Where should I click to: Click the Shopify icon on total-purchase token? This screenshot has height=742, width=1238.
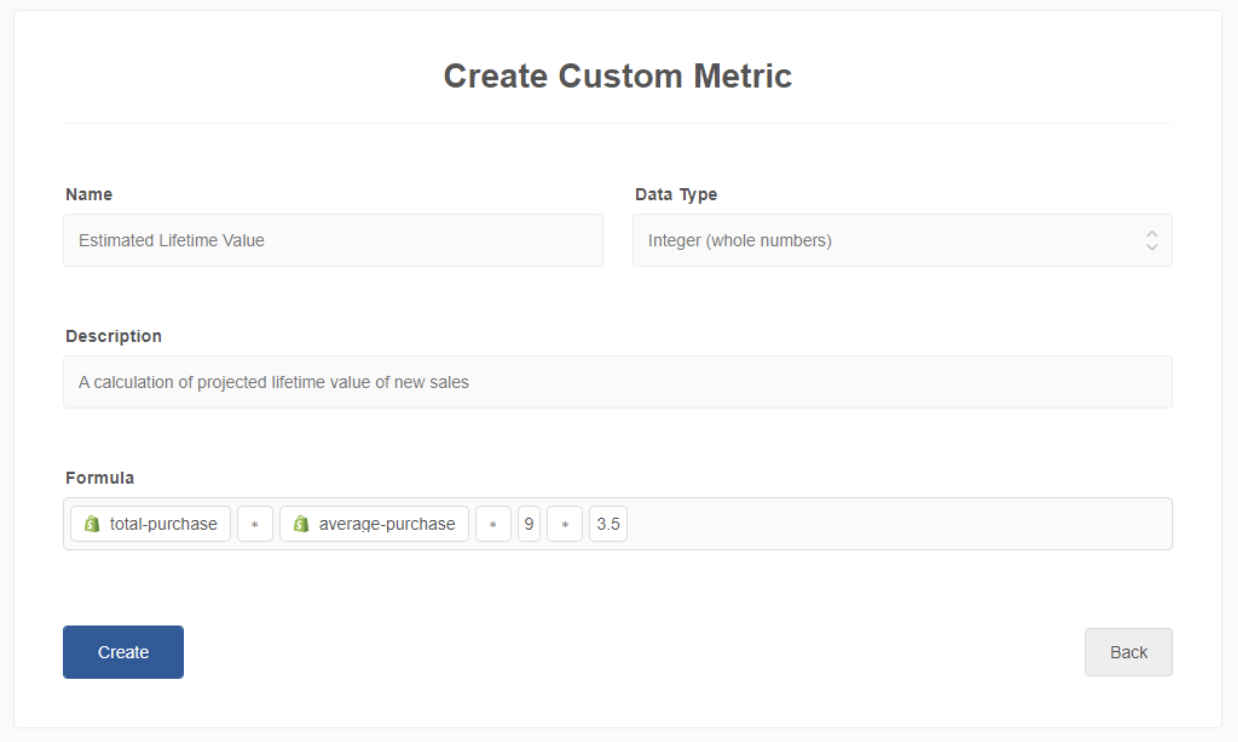coord(92,524)
